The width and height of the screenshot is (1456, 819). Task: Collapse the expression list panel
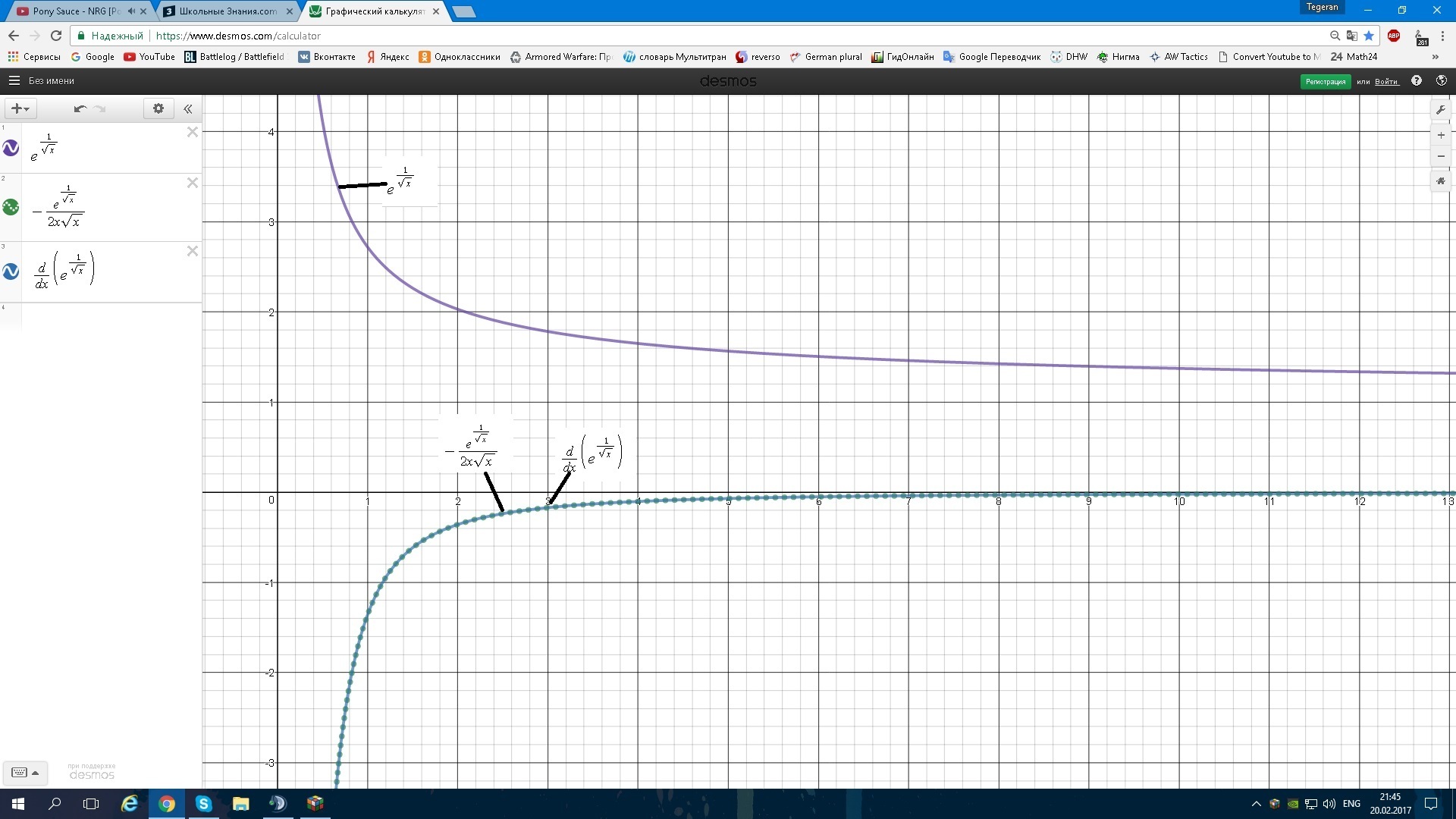point(188,108)
